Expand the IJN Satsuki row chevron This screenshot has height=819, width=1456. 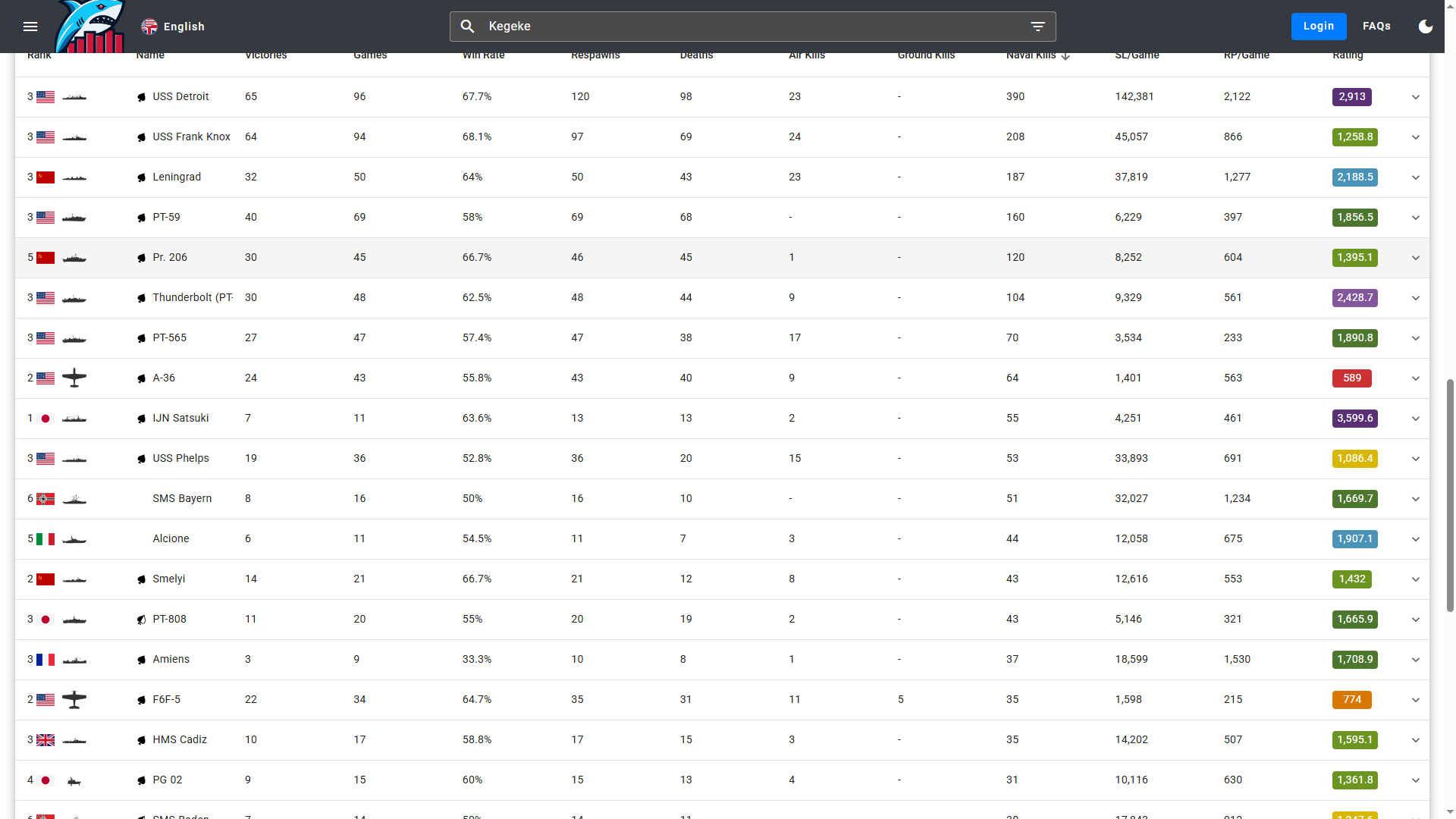pos(1415,419)
